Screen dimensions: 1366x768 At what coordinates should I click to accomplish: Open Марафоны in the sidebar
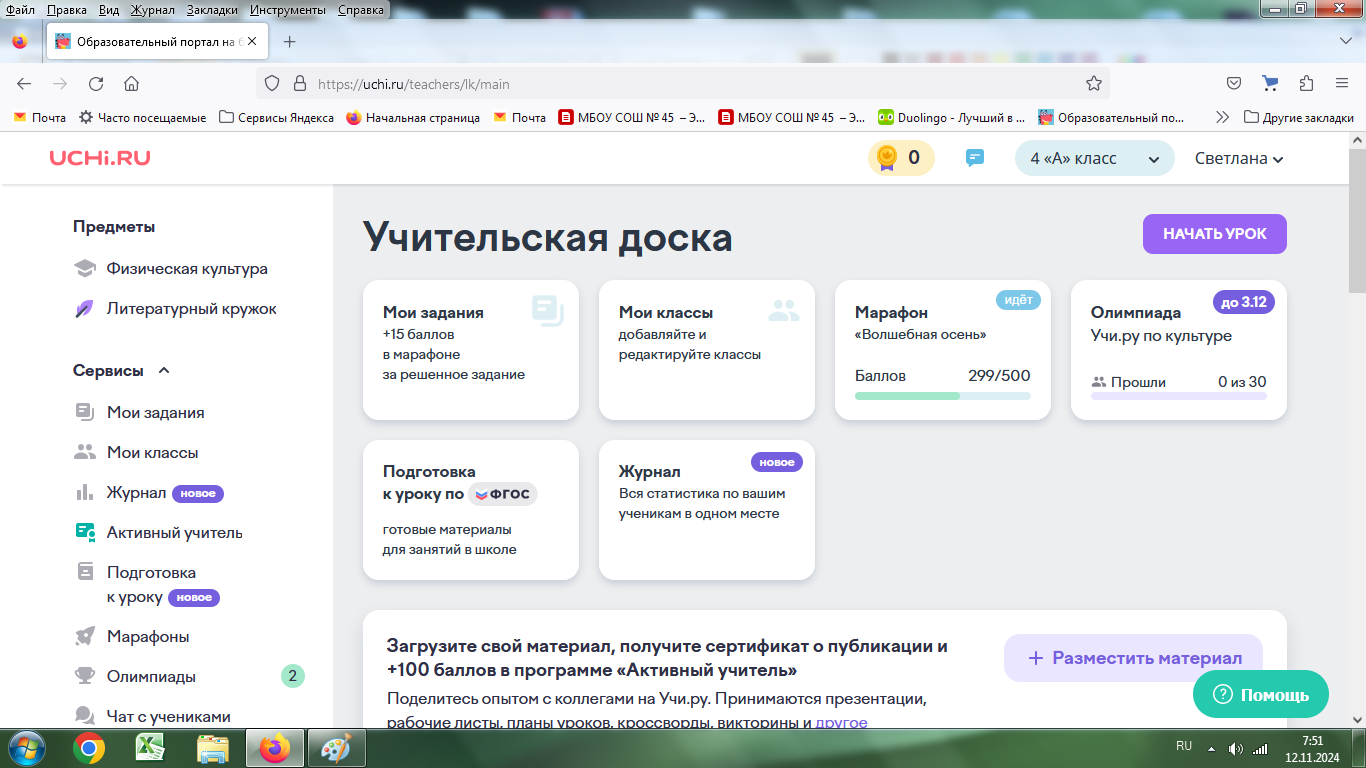point(132,637)
